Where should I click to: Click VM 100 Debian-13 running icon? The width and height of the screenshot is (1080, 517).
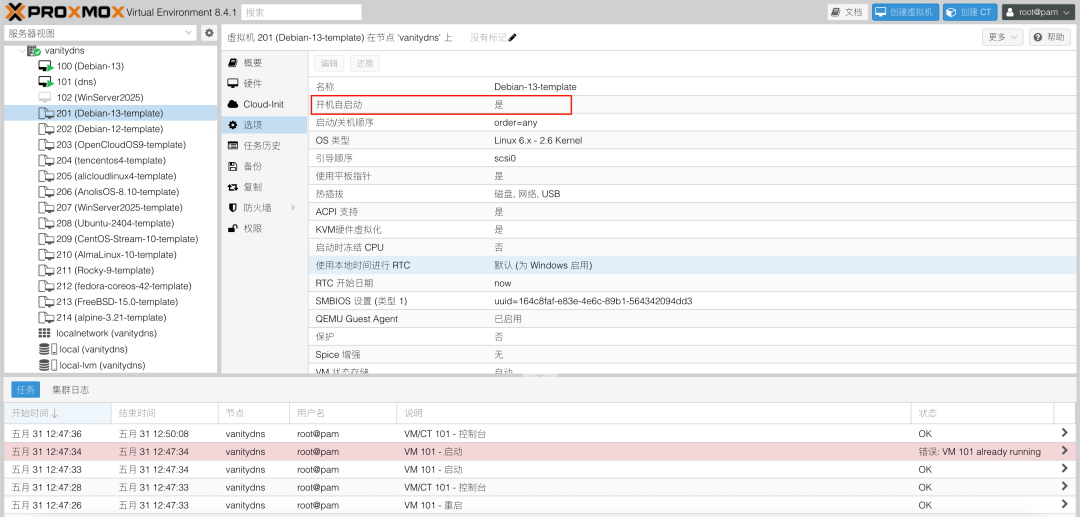(45, 66)
